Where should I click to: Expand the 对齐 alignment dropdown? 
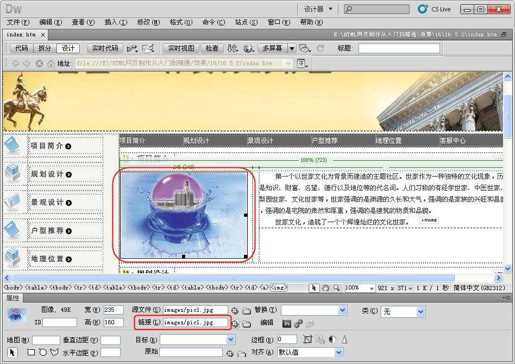[x=339, y=352]
